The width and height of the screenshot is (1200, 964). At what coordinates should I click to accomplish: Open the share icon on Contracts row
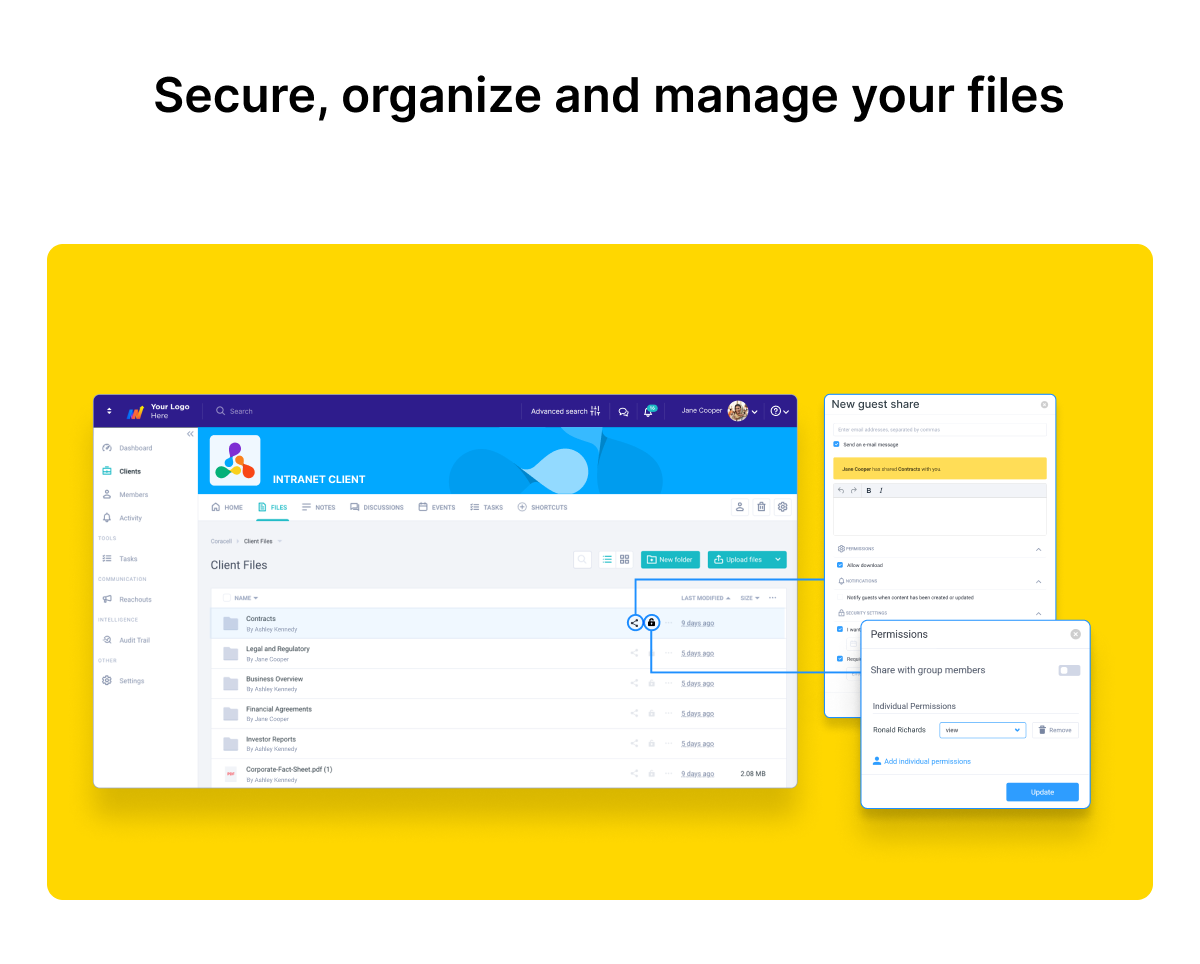(x=635, y=622)
